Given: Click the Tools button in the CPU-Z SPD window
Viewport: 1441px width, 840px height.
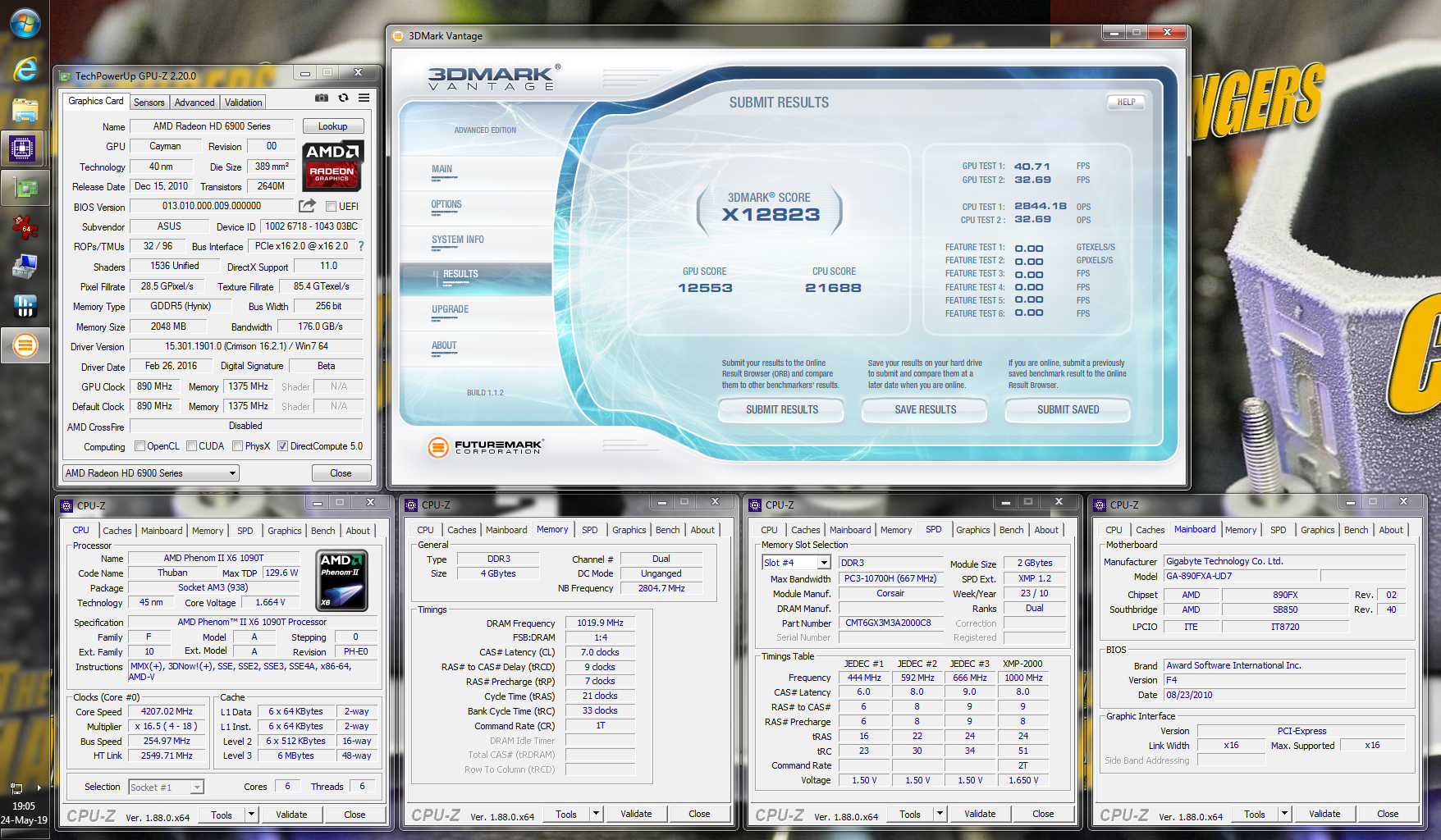Looking at the screenshot, I should (x=910, y=814).
